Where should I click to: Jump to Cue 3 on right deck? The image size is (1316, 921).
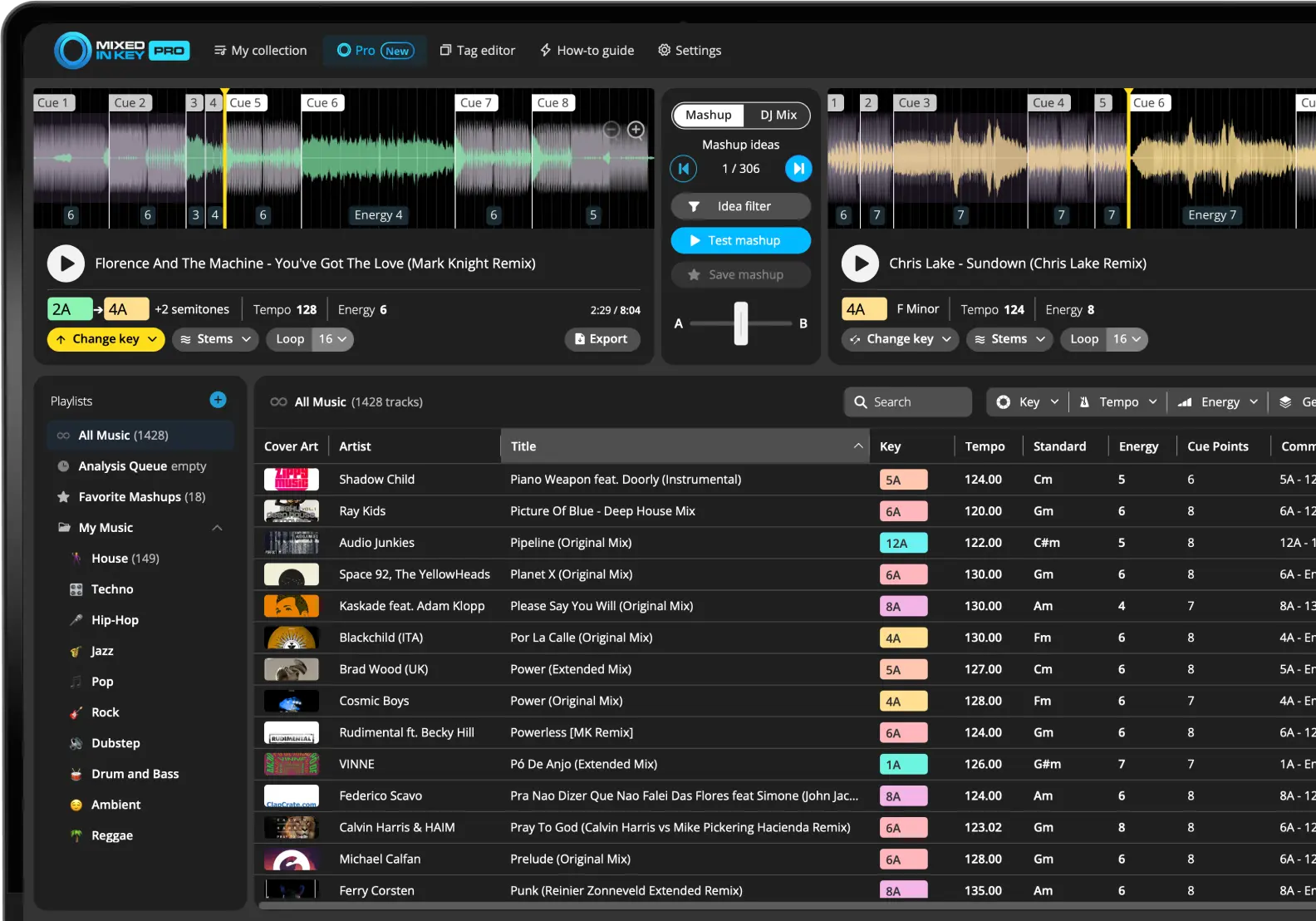tap(916, 103)
